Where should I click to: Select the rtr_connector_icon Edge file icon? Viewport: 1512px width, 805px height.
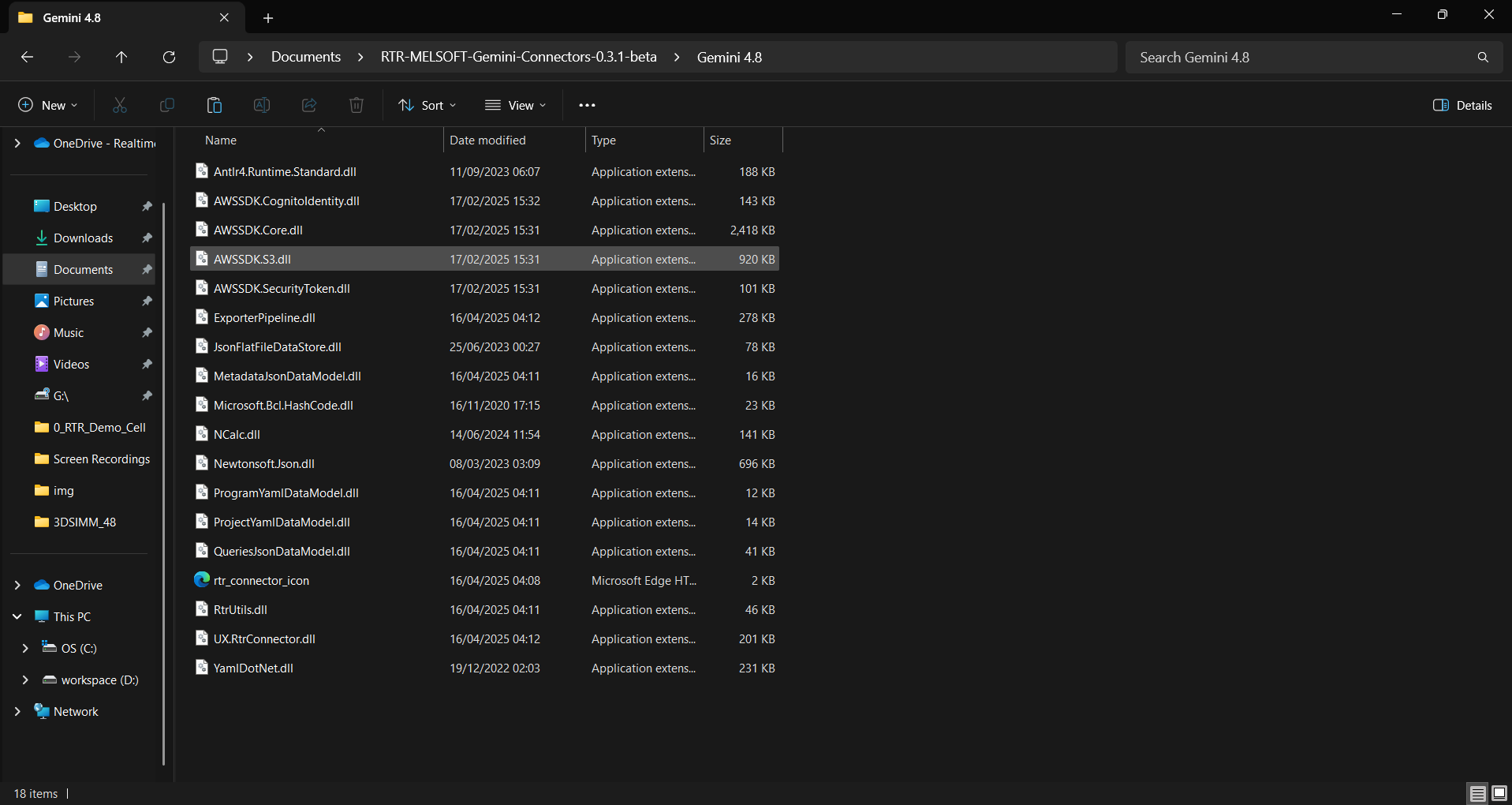click(x=202, y=579)
